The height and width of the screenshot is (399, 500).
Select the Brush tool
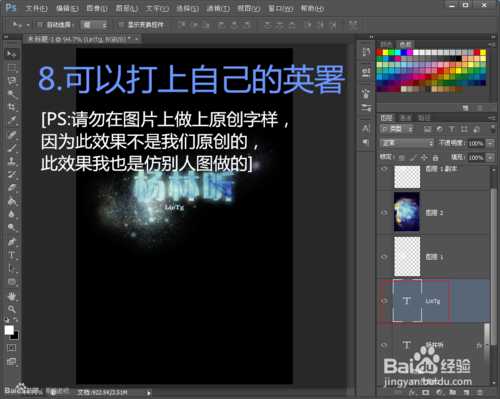[12, 148]
